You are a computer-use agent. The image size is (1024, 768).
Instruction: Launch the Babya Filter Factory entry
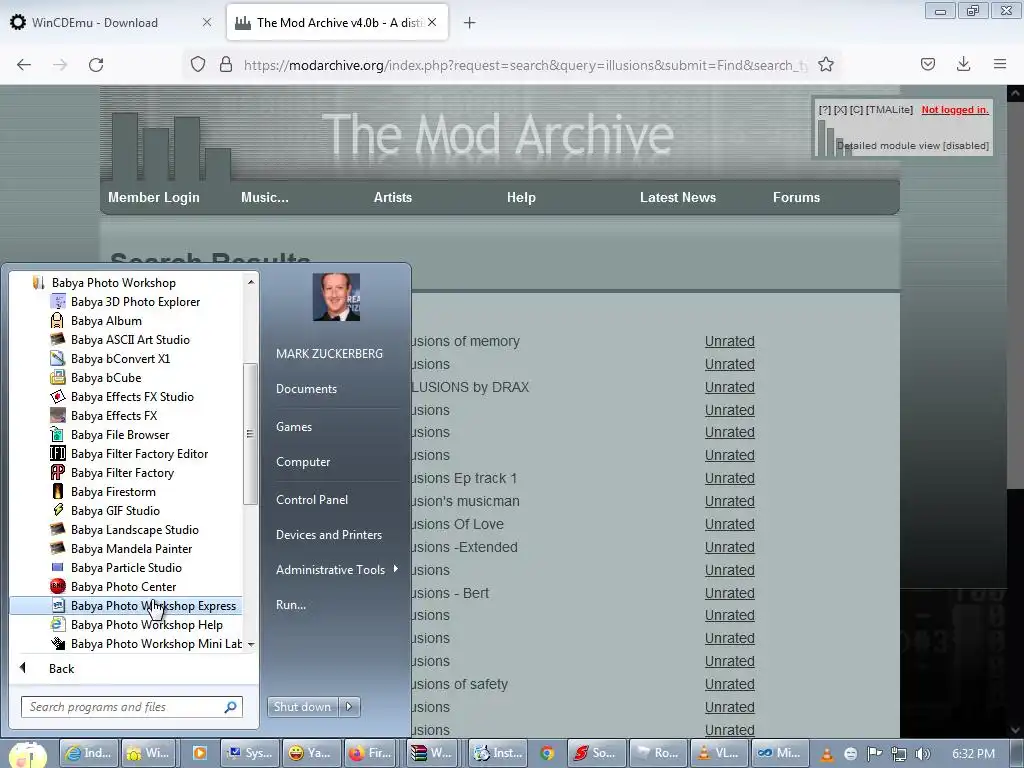[x=112, y=472]
